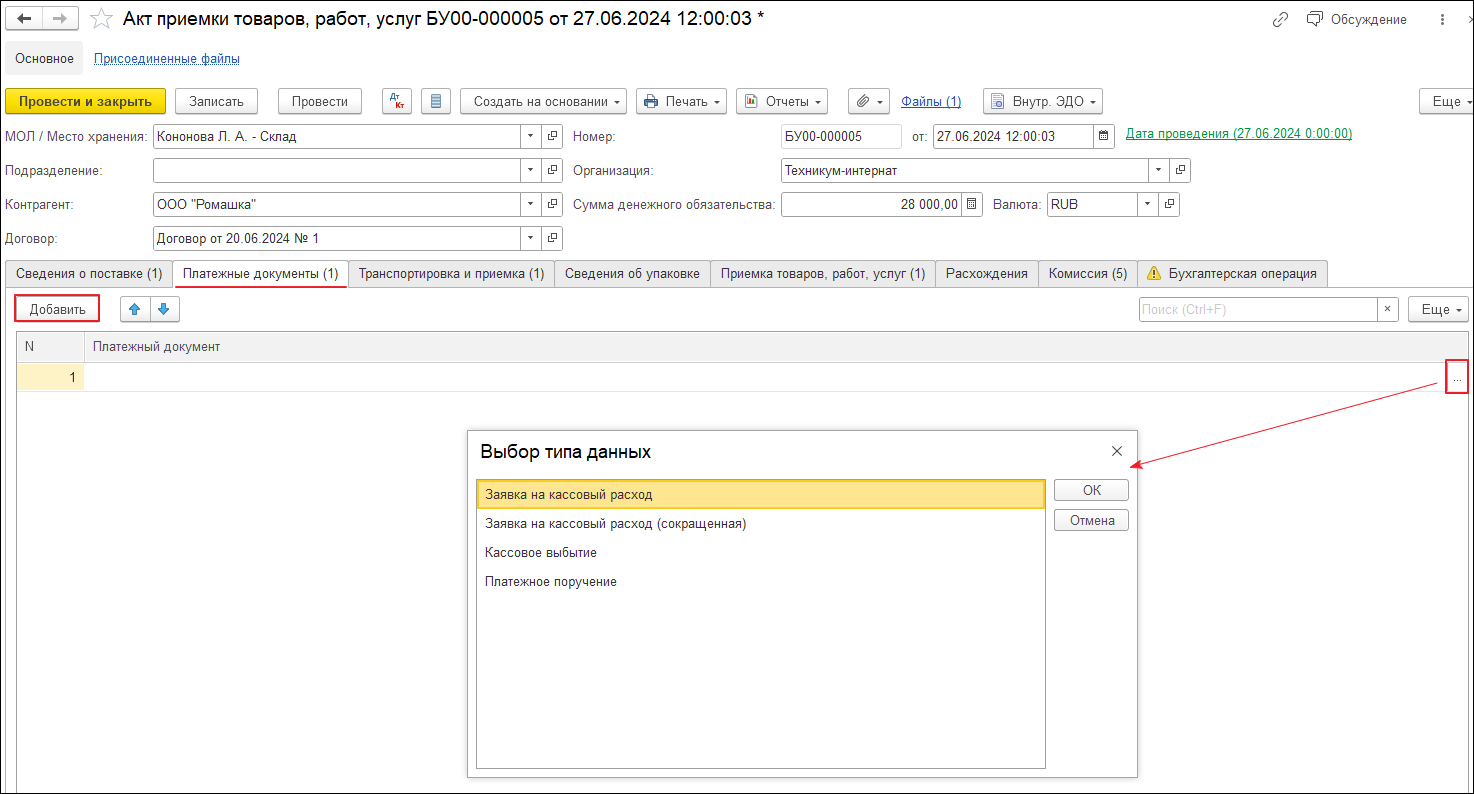Viewport: 1474px width, 794px height.
Task: Select the Основное section
Action: (44, 59)
